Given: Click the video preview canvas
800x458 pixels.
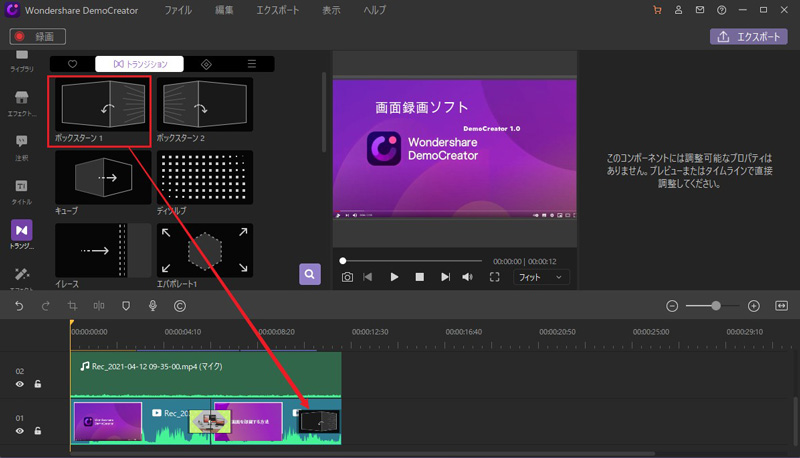Looking at the screenshot, I should click(x=455, y=148).
